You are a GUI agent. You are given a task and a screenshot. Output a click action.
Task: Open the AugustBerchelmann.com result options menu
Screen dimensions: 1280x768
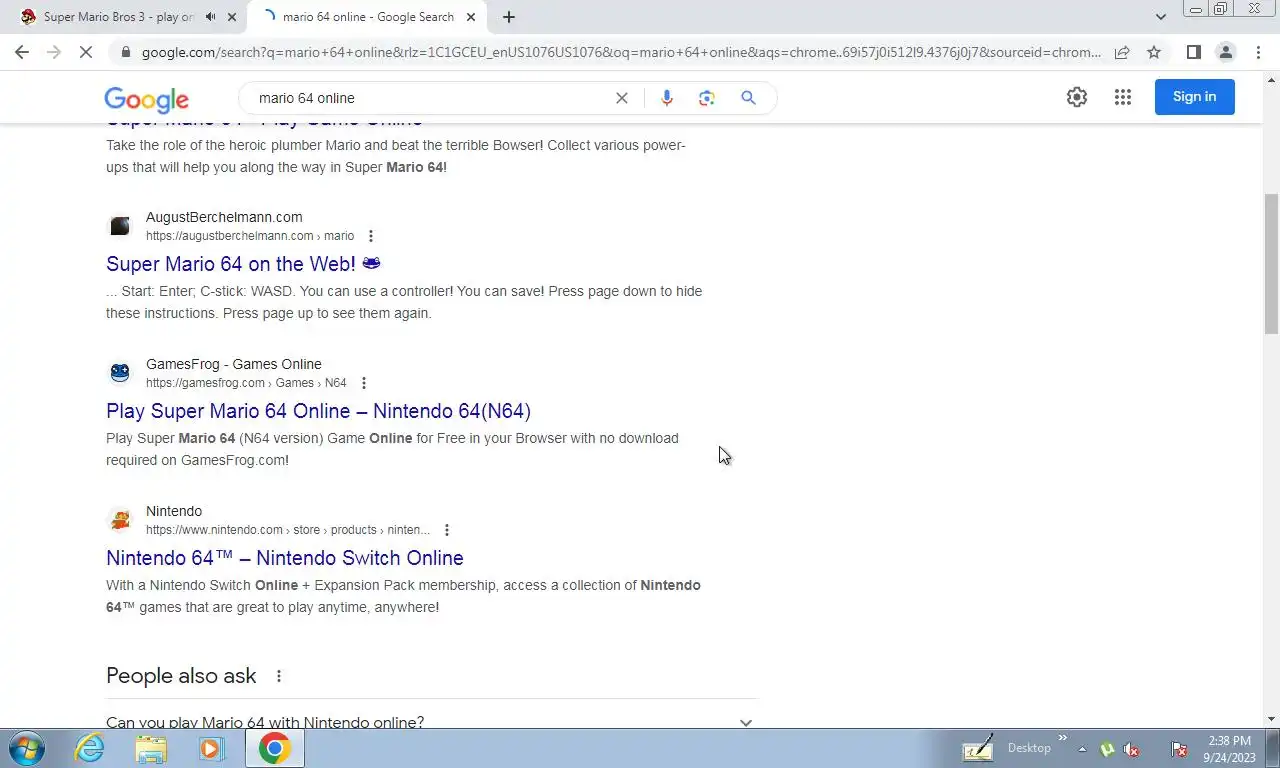(371, 236)
